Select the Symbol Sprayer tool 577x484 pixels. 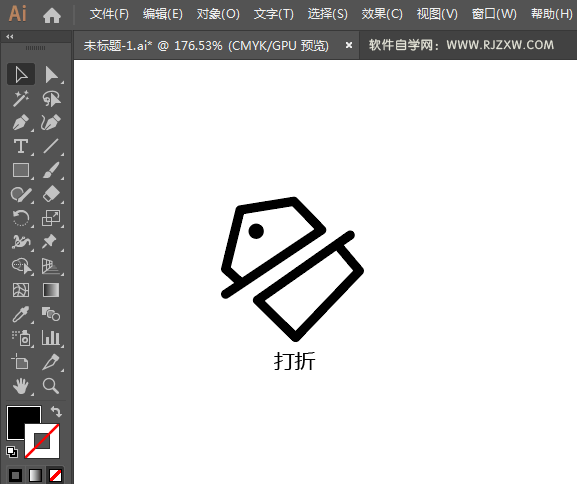(x=21, y=338)
